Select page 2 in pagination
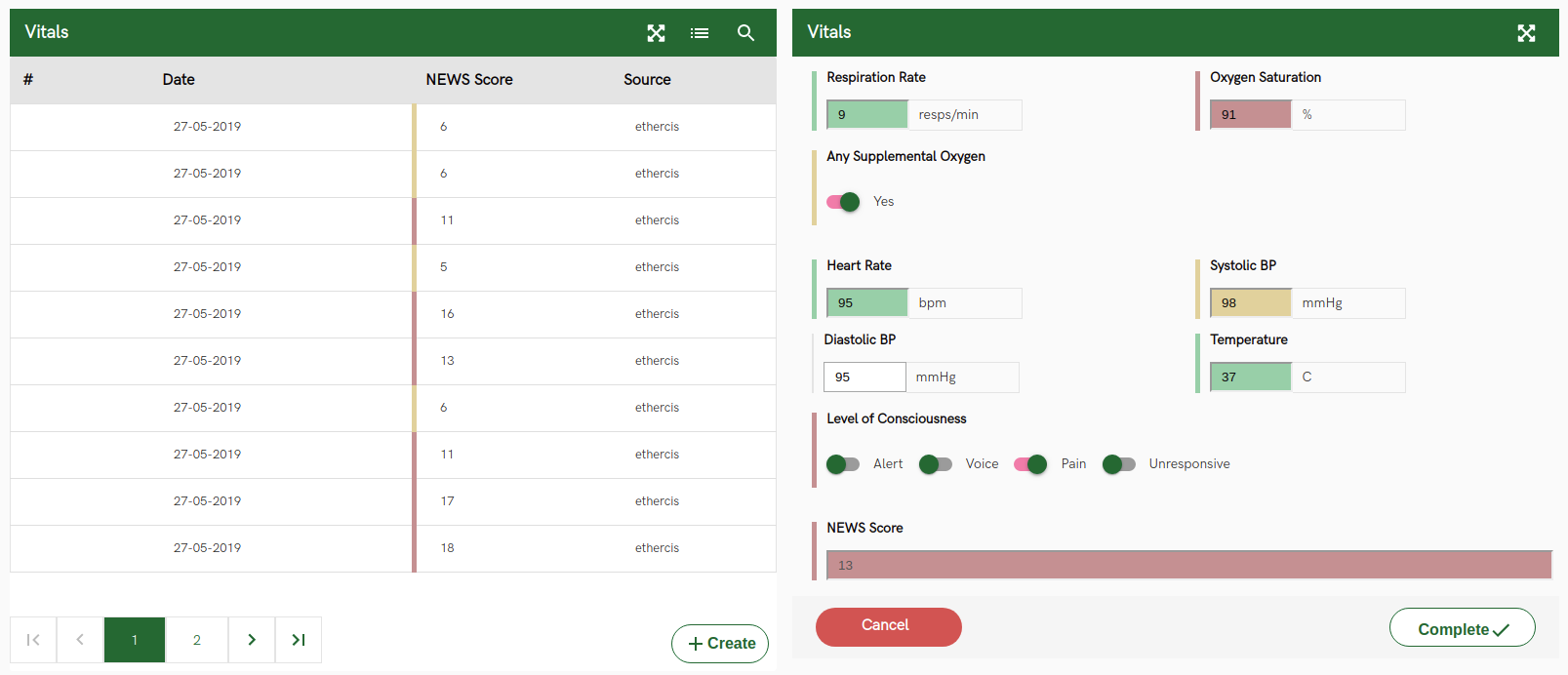Viewport: 1568px width, 675px height. [197, 640]
